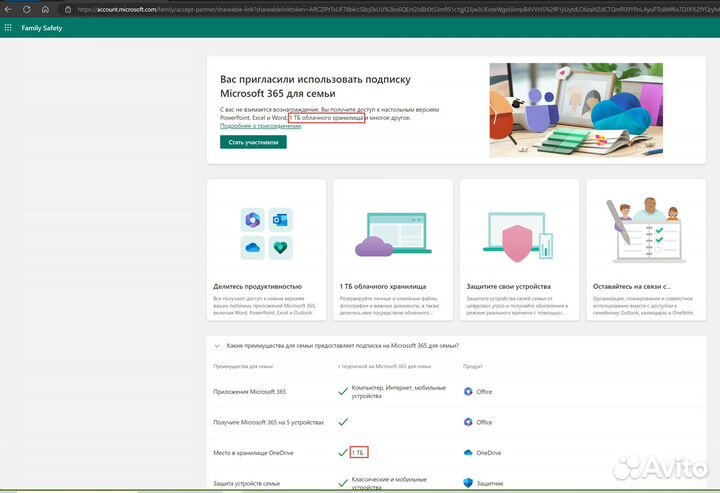720x493 pixels.
Task: Click the Приложения Microsoft 365 row label
Action: [249, 392]
